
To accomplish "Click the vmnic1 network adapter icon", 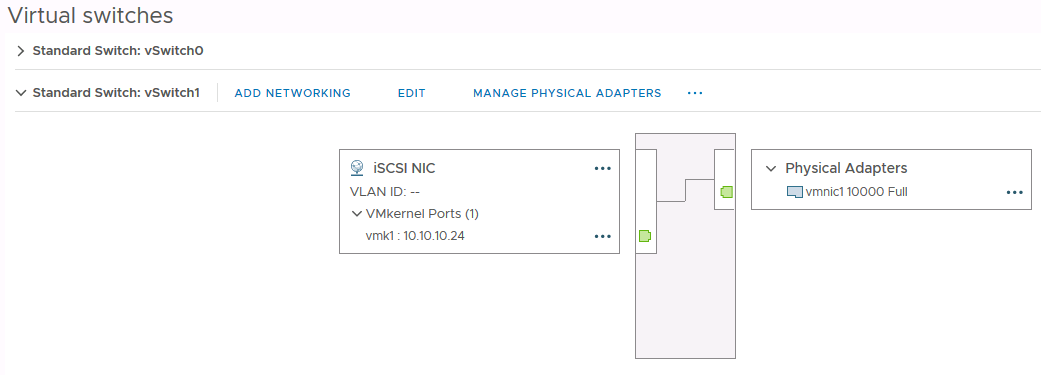I will point(795,192).
